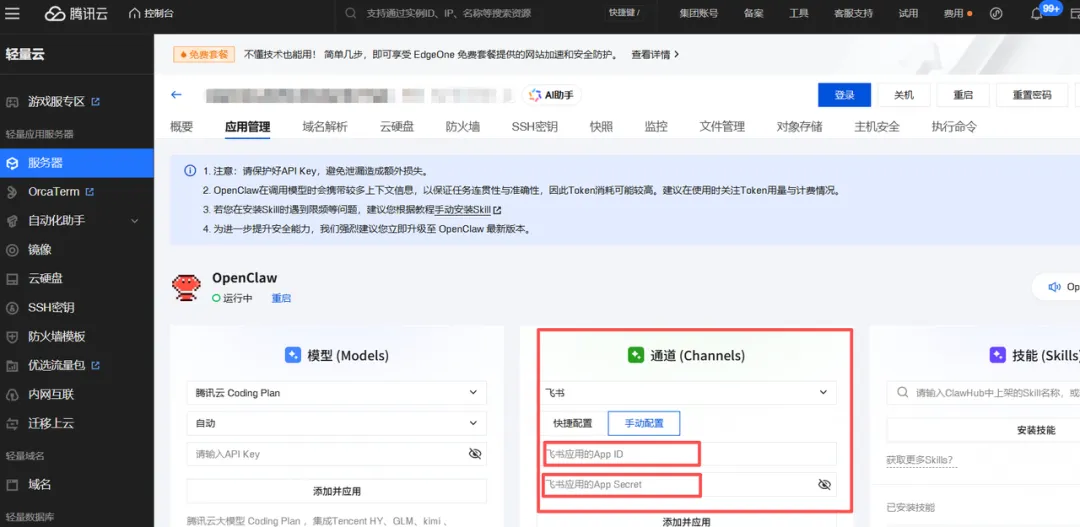Click the 获取更多Skills? link
The image size is (1080, 527).
click(920, 459)
